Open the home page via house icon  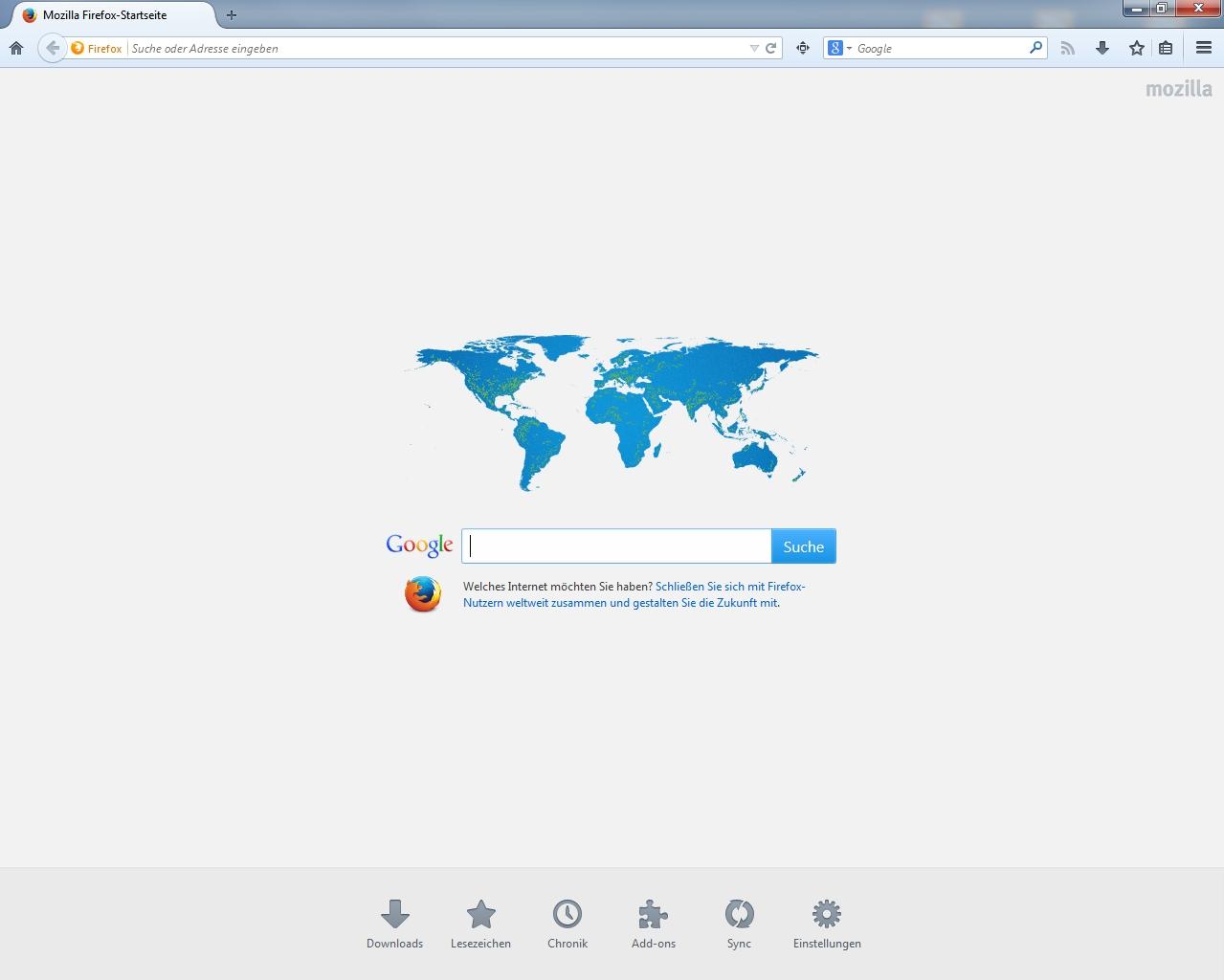point(16,48)
